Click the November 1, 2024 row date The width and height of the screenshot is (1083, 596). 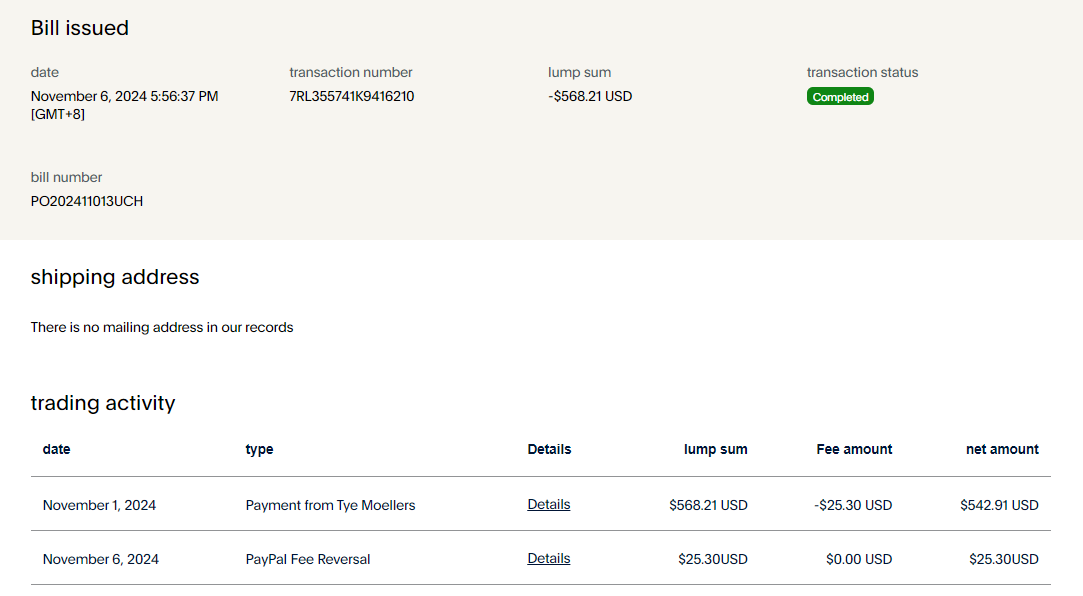(99, 505)
